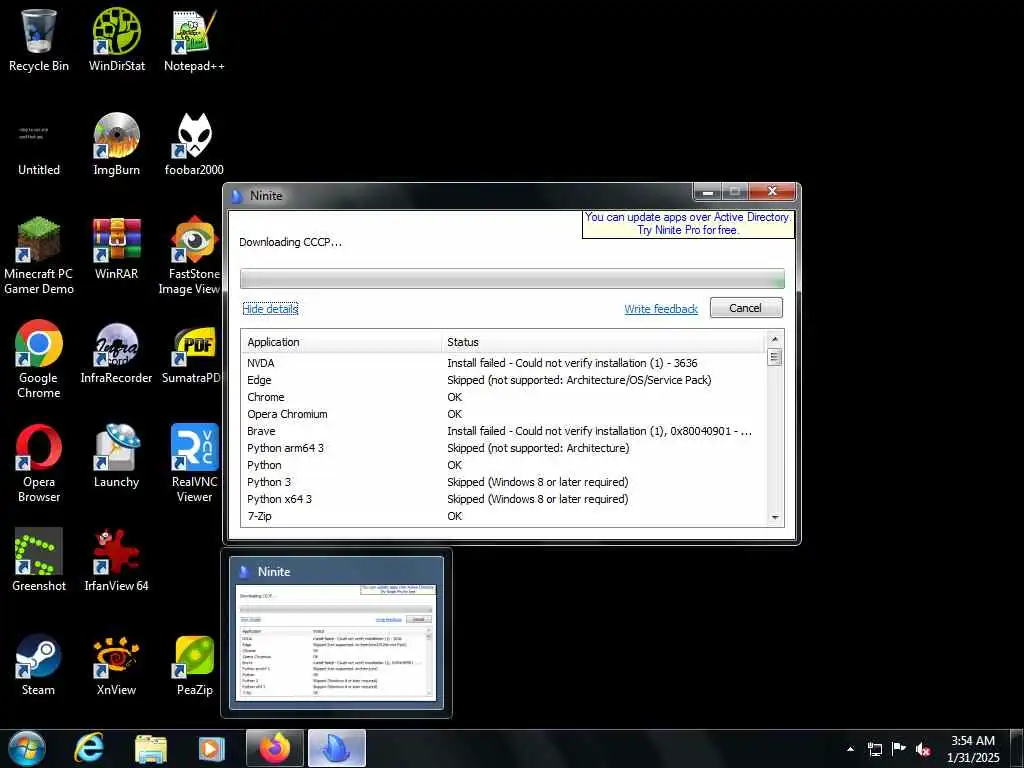Click Hide details link in Ninite
Image resolution: width=1024 pixels, height=768 pixels.
(x=270, y=309)
